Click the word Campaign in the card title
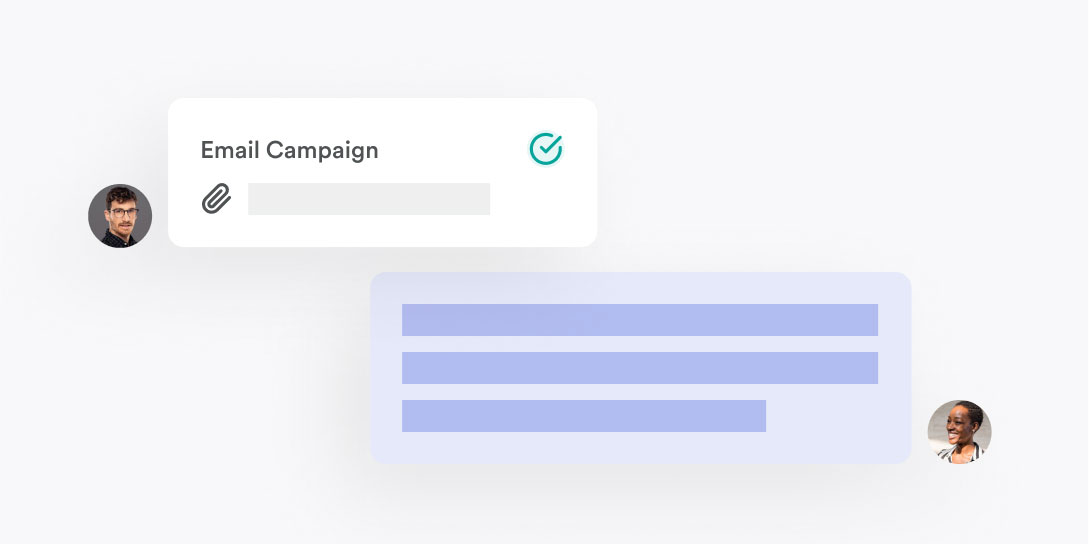 (x=322, y=150)
